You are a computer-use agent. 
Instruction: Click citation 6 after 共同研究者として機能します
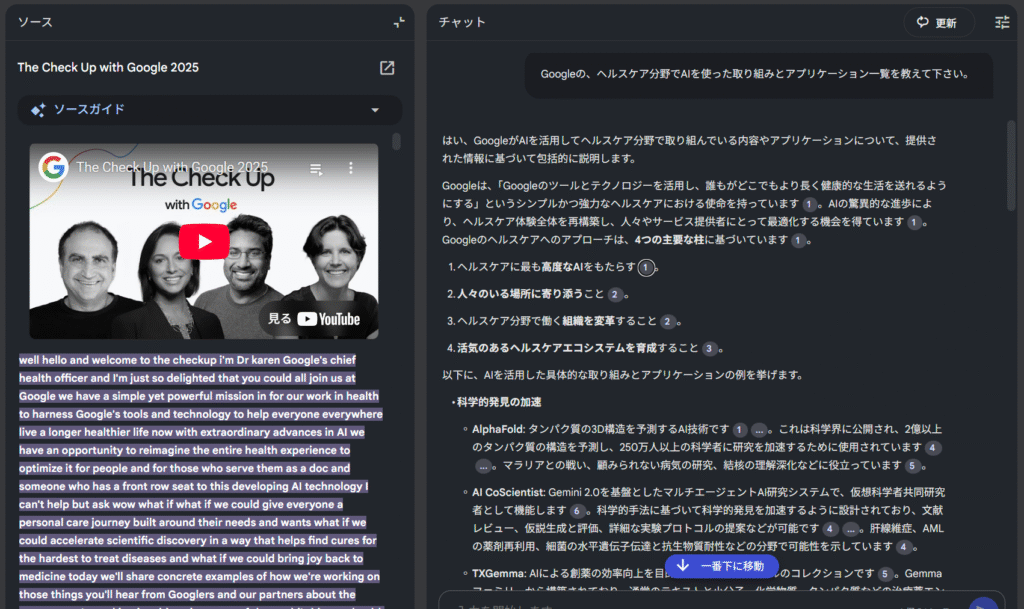tap(577, 511)
